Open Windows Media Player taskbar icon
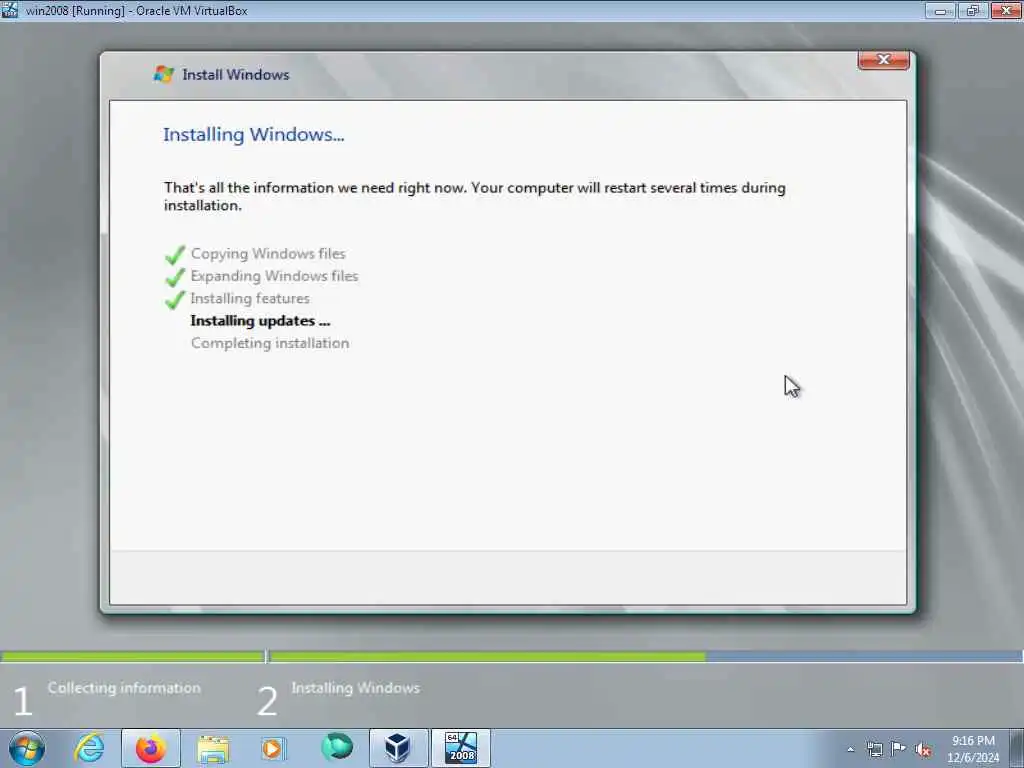This screenshot has width=1024, height=768. (273, 748)
